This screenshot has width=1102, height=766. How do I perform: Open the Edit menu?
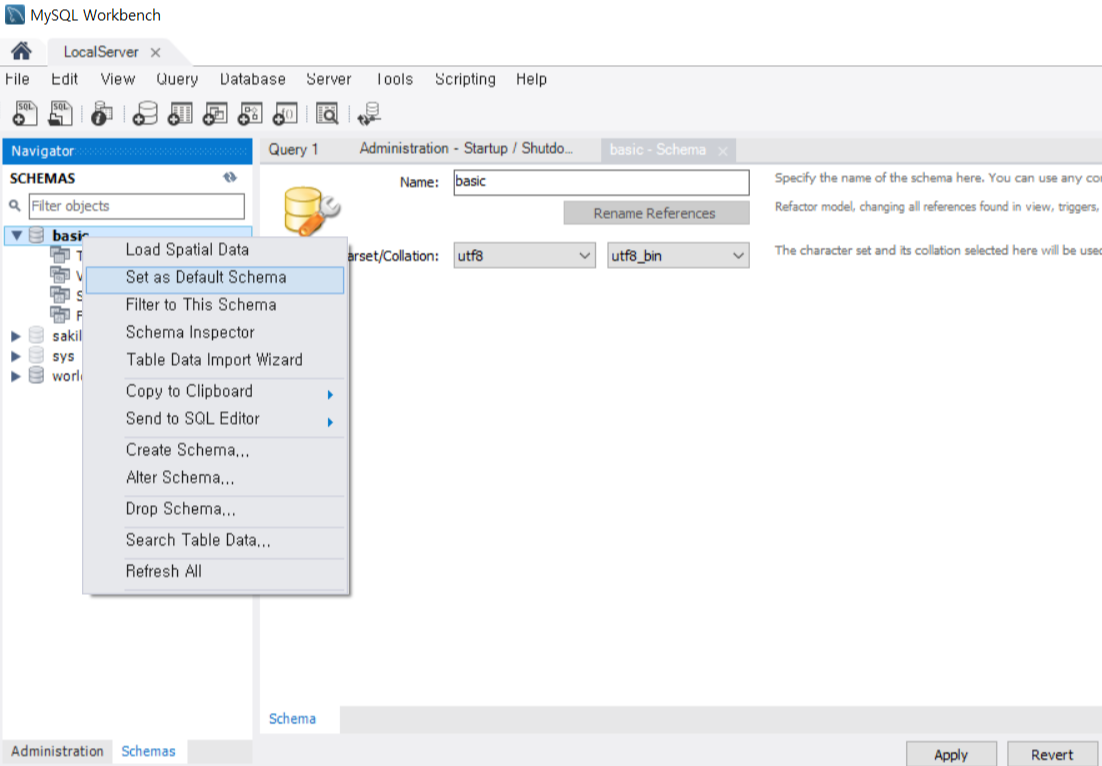point(65,79)
